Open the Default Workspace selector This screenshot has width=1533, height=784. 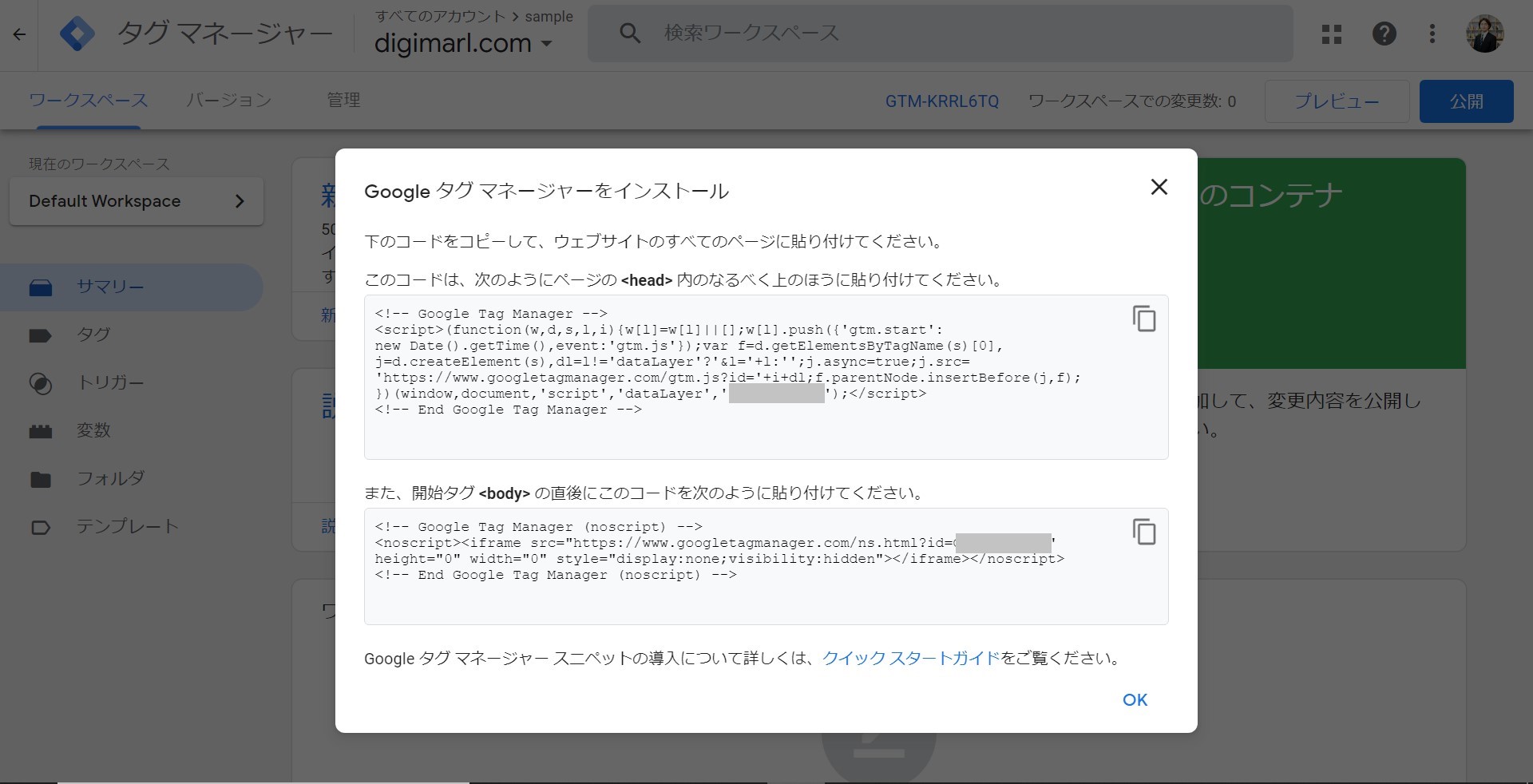137,201
